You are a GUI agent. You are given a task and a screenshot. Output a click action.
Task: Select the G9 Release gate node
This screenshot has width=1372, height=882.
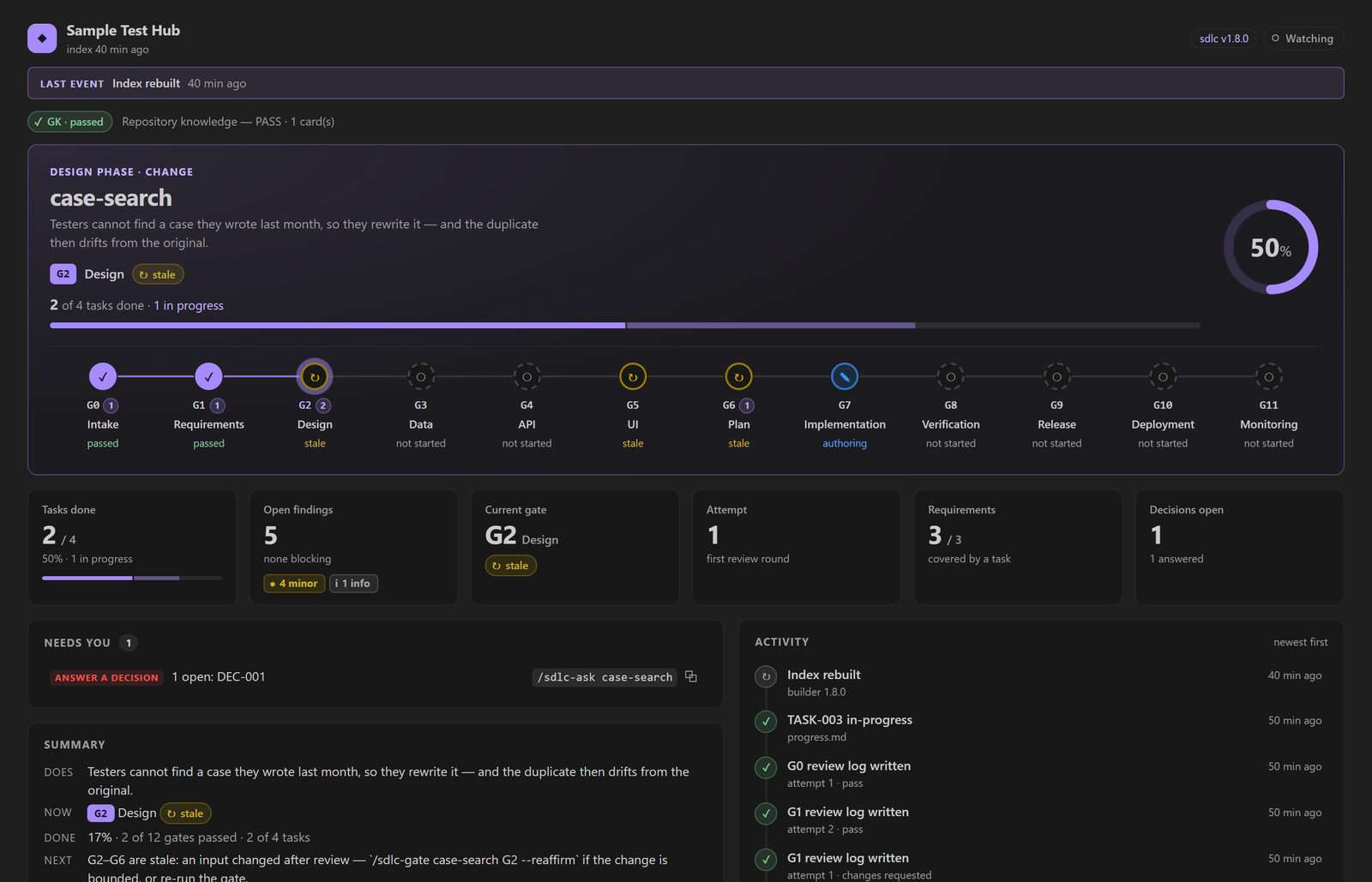coord(1056,376)
